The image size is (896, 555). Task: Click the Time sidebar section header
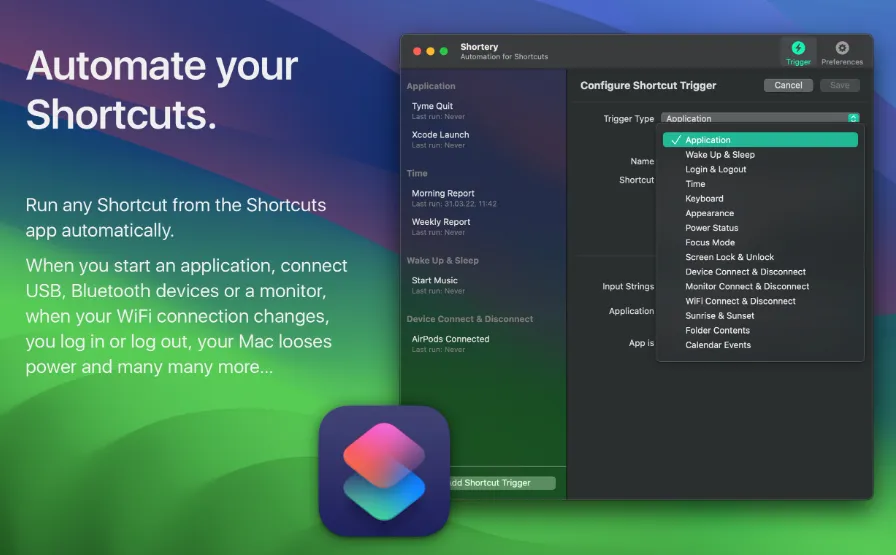click(x=417, y=173)
